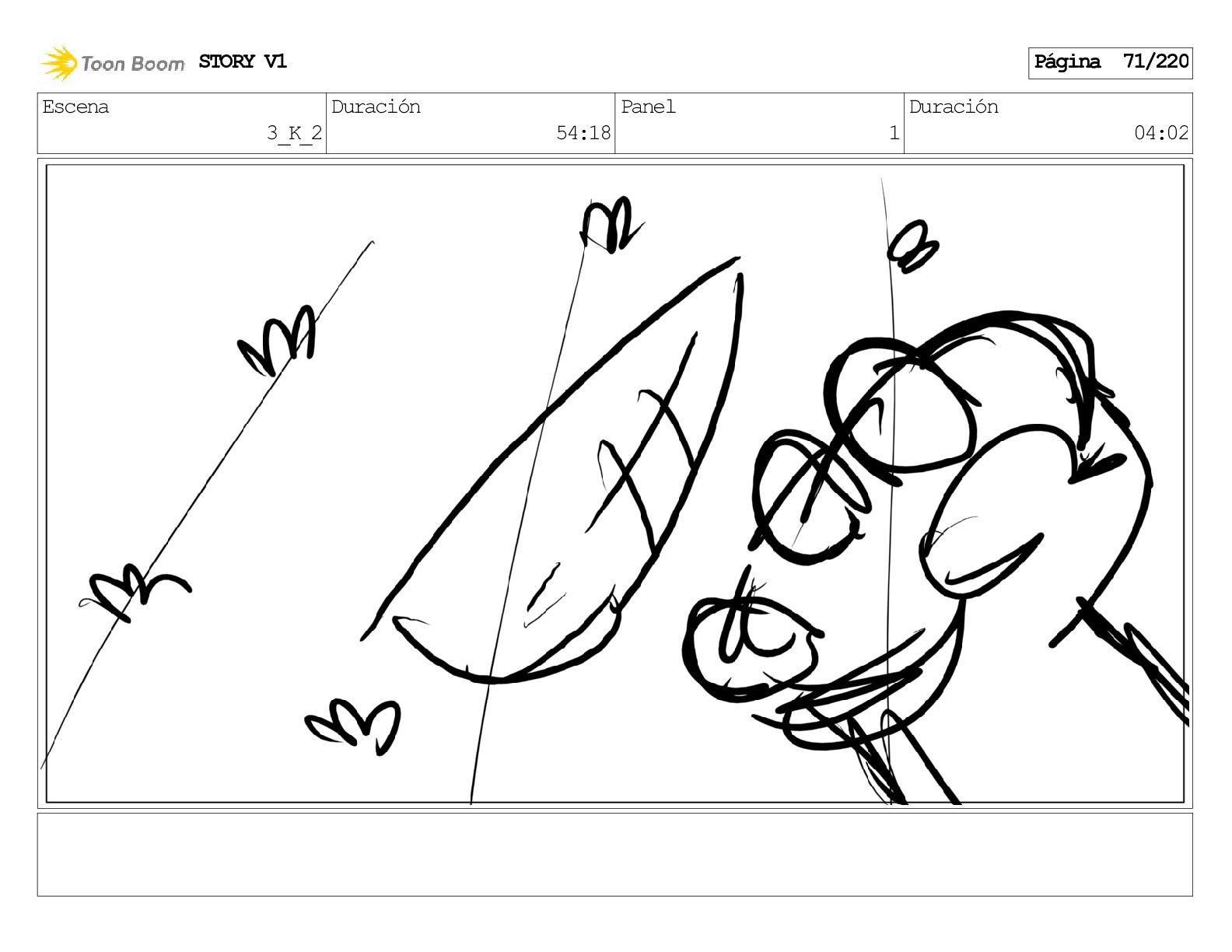Click the scene value '3_K_2'
1232x952 pixels.
pyautogui.click(x=294, y=133)
